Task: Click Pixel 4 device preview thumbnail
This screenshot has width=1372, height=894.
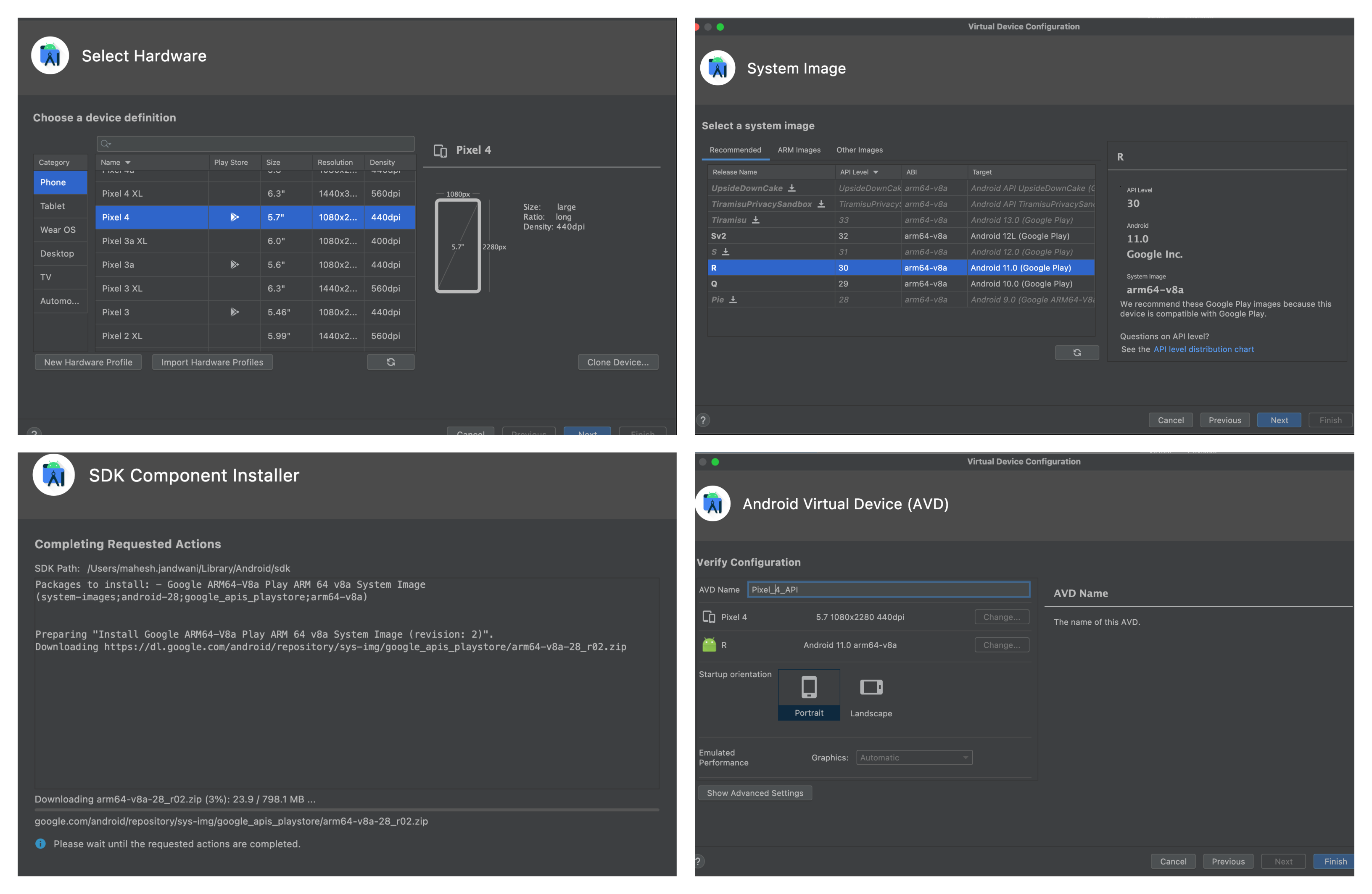Action: pos(458,246)
